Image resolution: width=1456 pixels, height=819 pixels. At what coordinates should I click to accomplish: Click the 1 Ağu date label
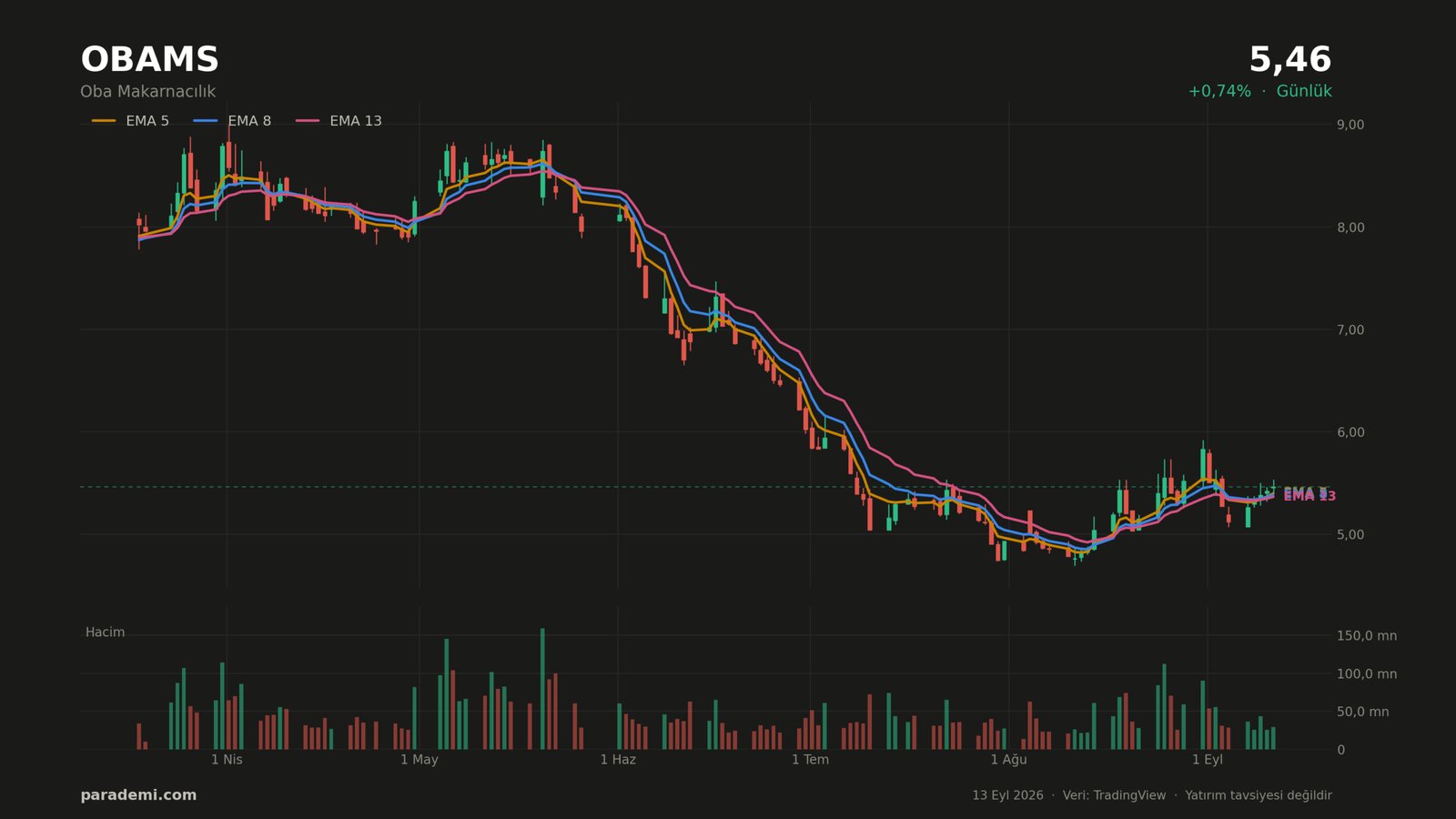[1008, 760]
